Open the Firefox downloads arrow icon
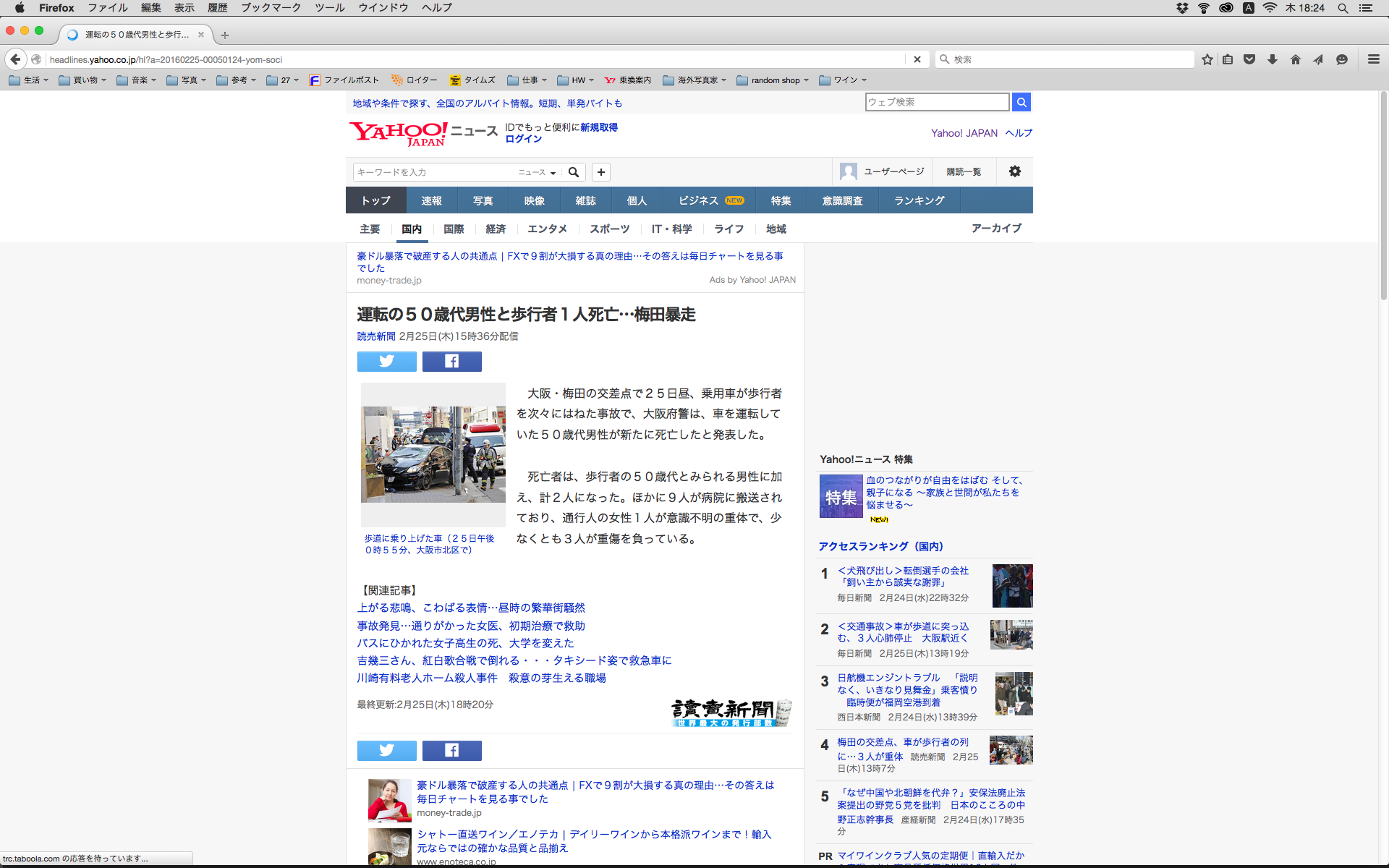The width and height of the screenshot is (1389, 868). pos(1272,59)
